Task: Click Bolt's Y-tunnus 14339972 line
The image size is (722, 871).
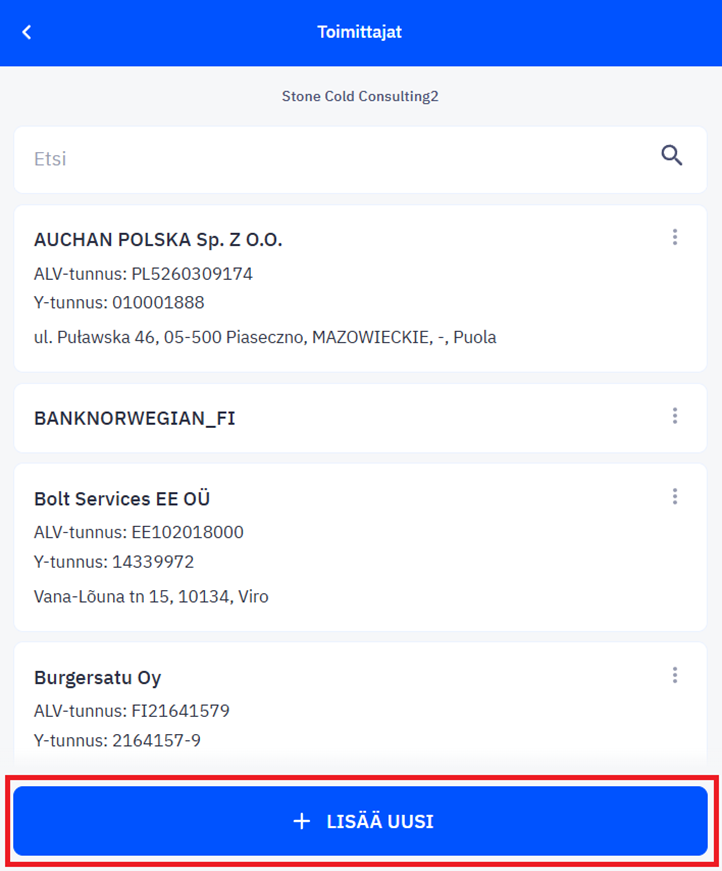Action: pyautogui.click(x=114, y=562)
